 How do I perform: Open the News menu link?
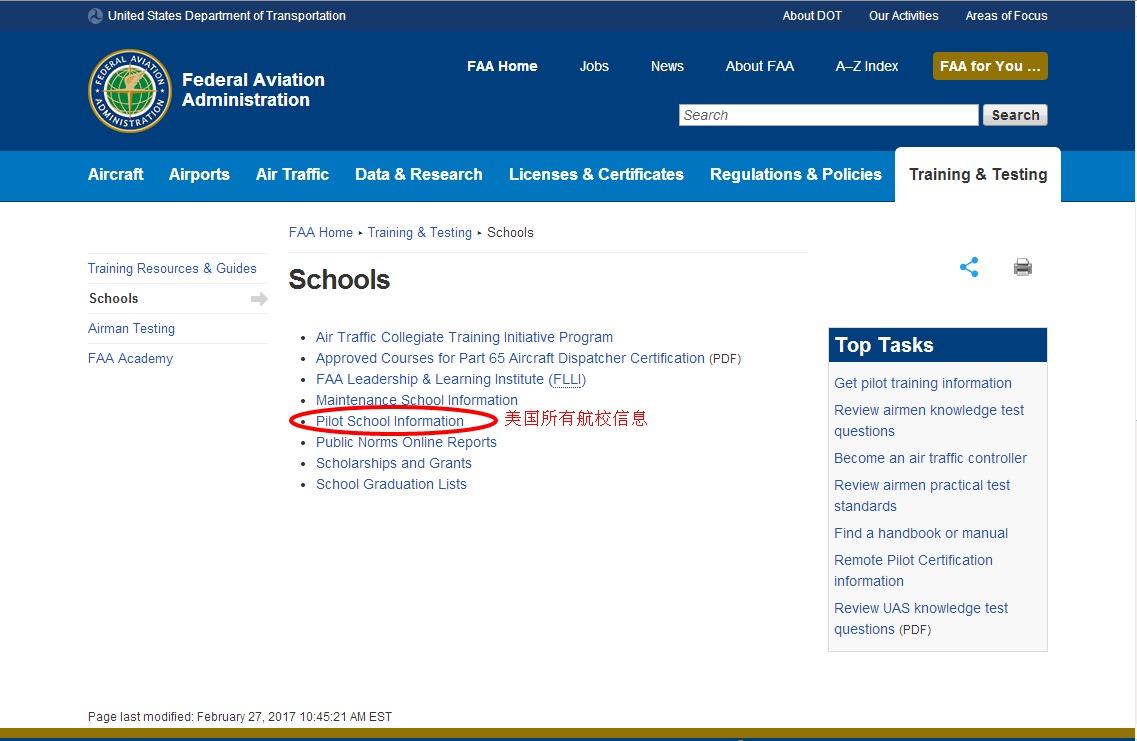click(x=667, y=66)
